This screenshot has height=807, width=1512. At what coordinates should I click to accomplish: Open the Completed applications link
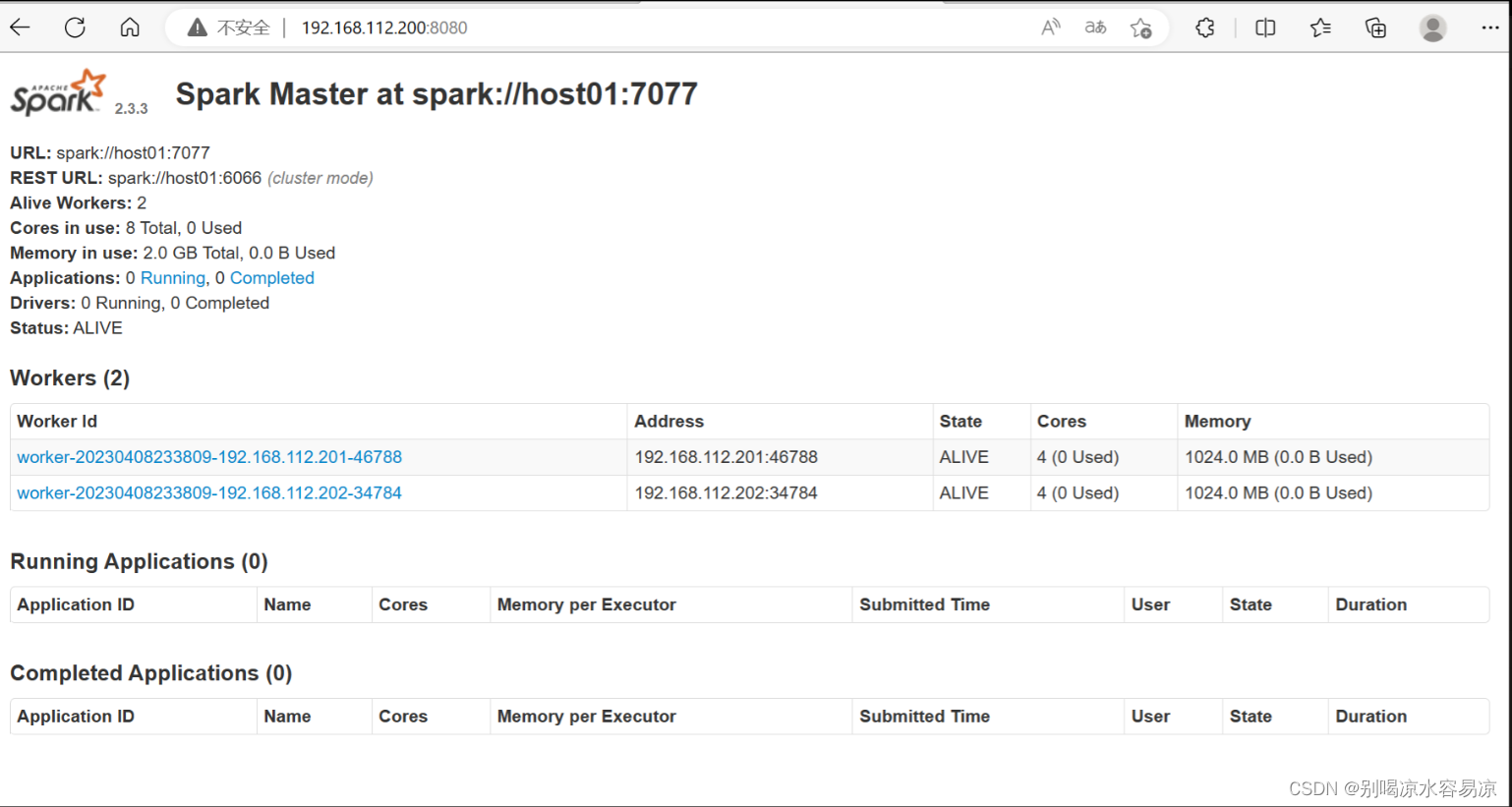[x=271, y=277]
